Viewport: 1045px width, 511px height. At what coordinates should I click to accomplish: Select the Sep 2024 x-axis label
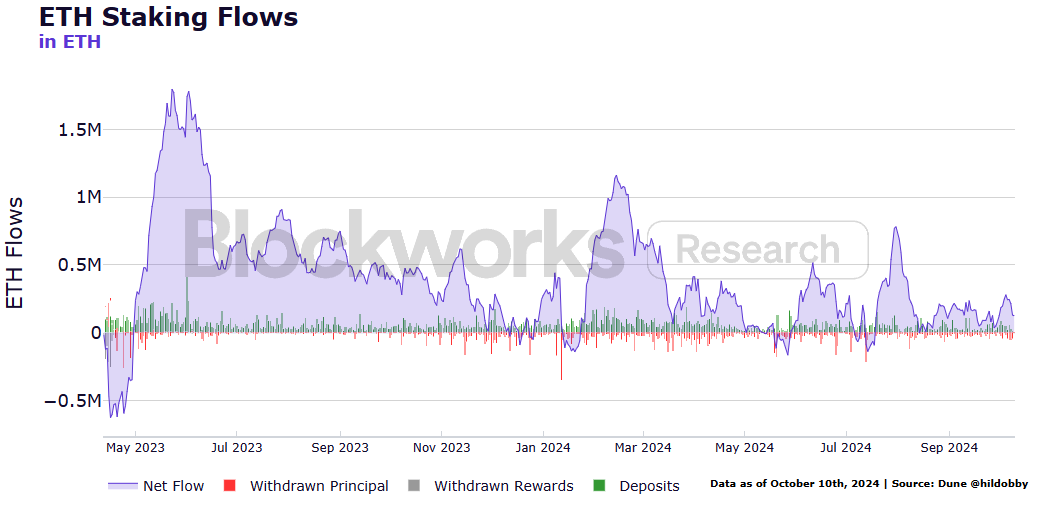pyautogui.click(x=948, y=448)
